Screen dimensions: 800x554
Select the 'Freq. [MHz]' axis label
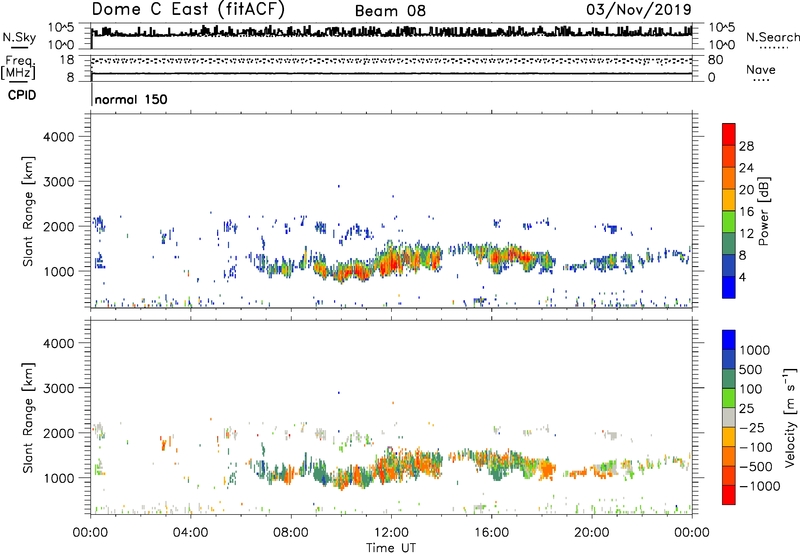click(x=18, y=67)
